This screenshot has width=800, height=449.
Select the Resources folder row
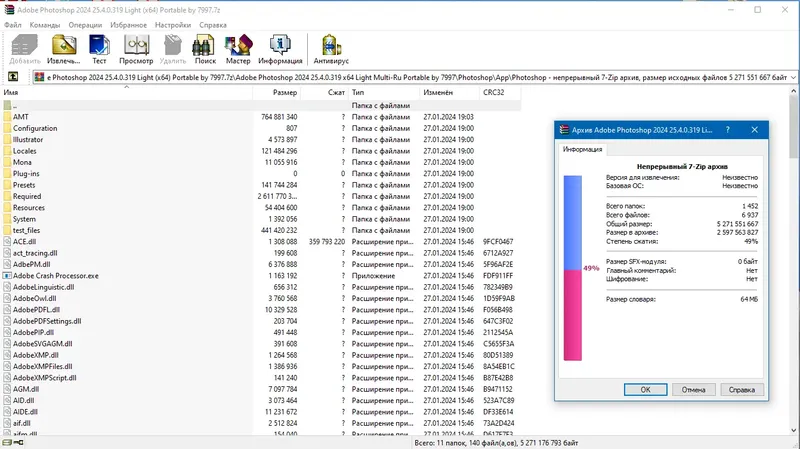click(x=261, y=208)
